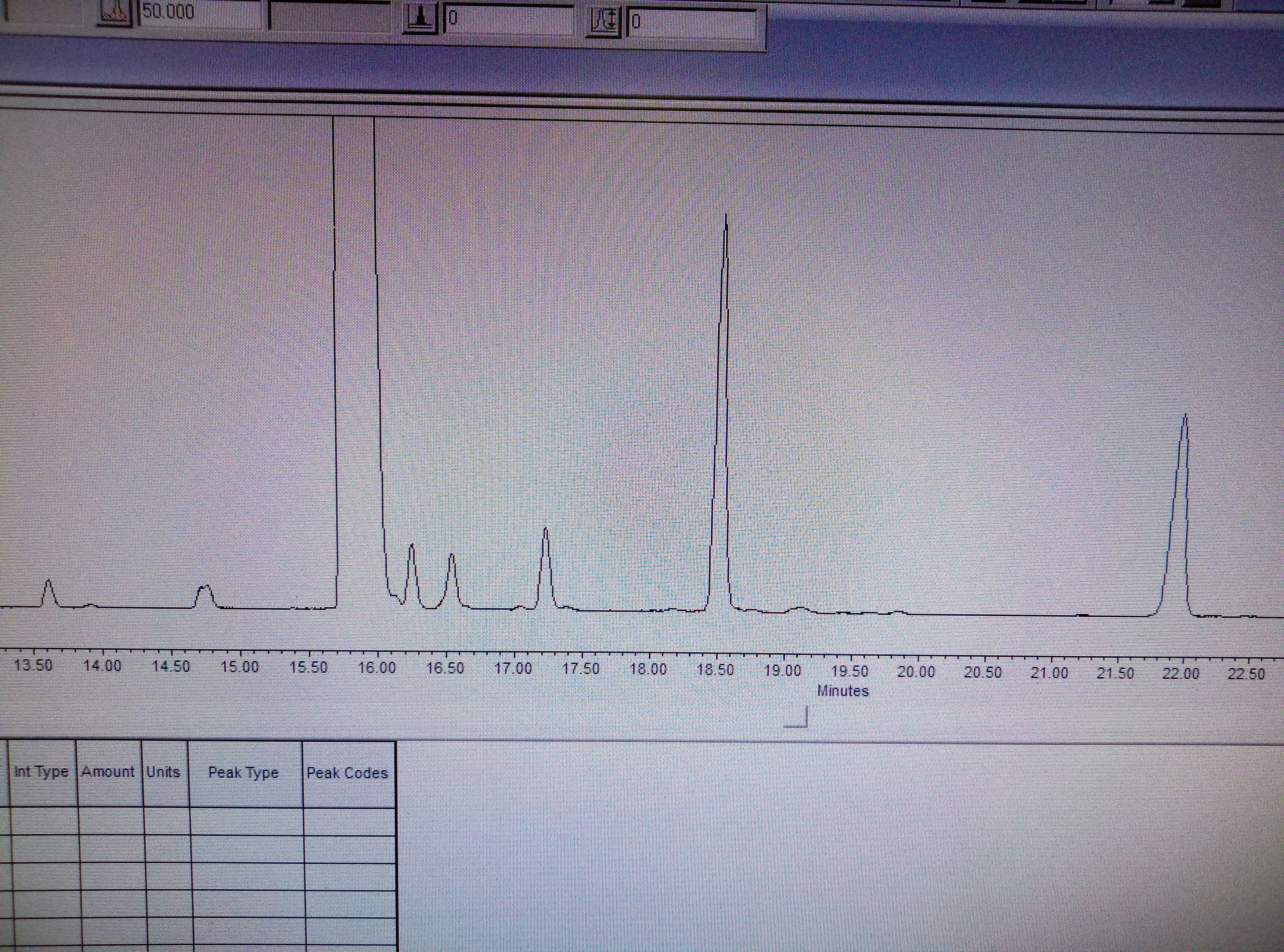The height and width of the screenshot is (952, 1284).
Task: Select the Amount column header
Action: coord(108,772)
